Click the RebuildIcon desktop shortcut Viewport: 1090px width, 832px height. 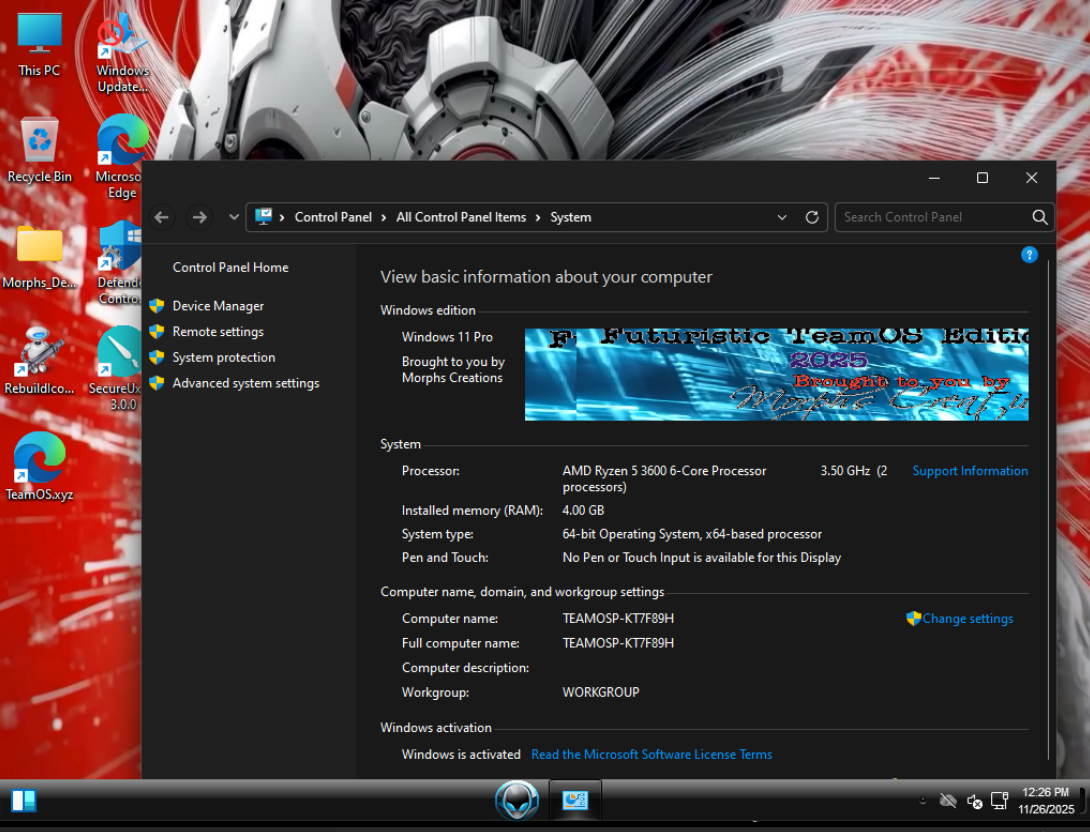click(x=39, y=360)
